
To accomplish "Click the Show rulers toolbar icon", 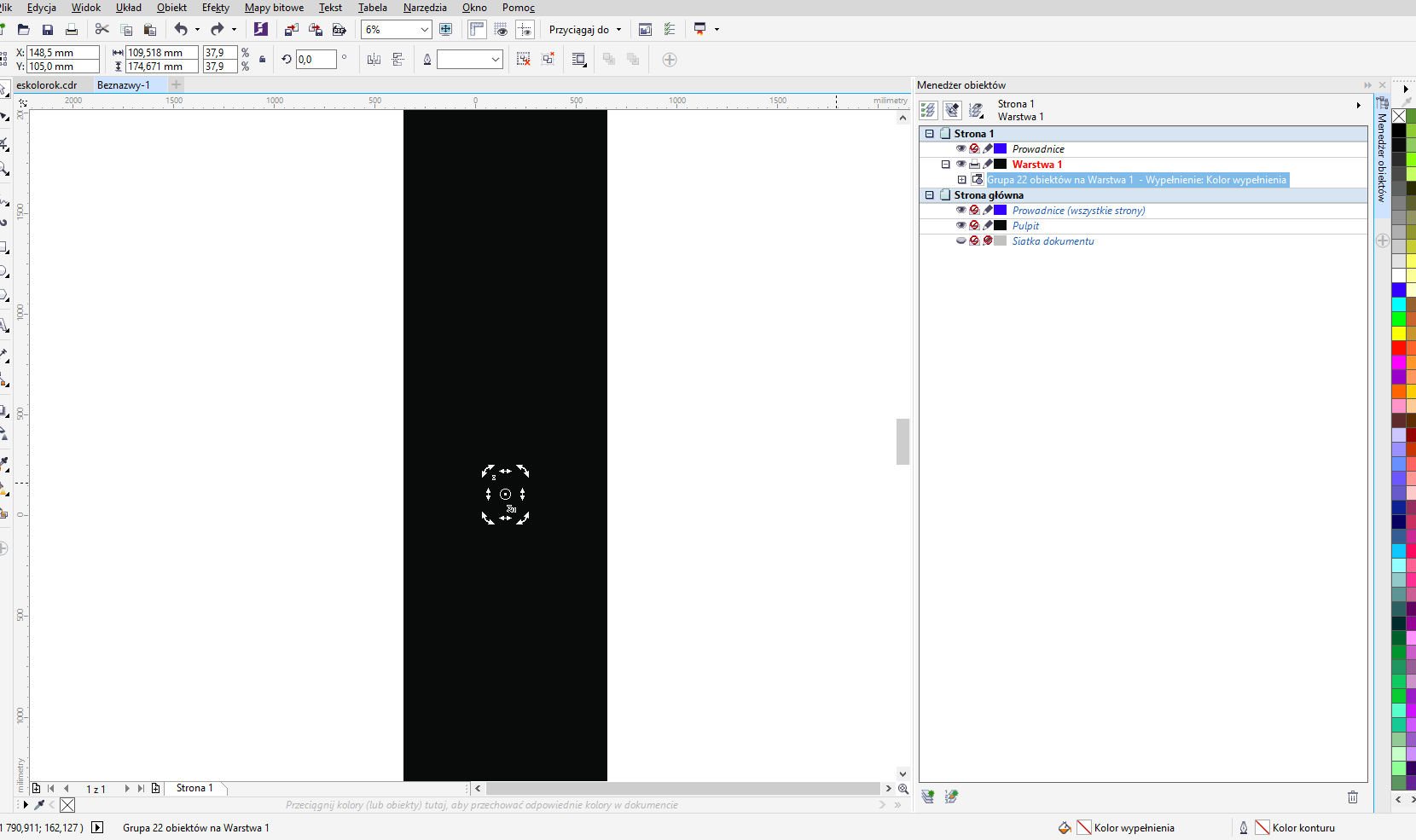I will pos(477,30).
